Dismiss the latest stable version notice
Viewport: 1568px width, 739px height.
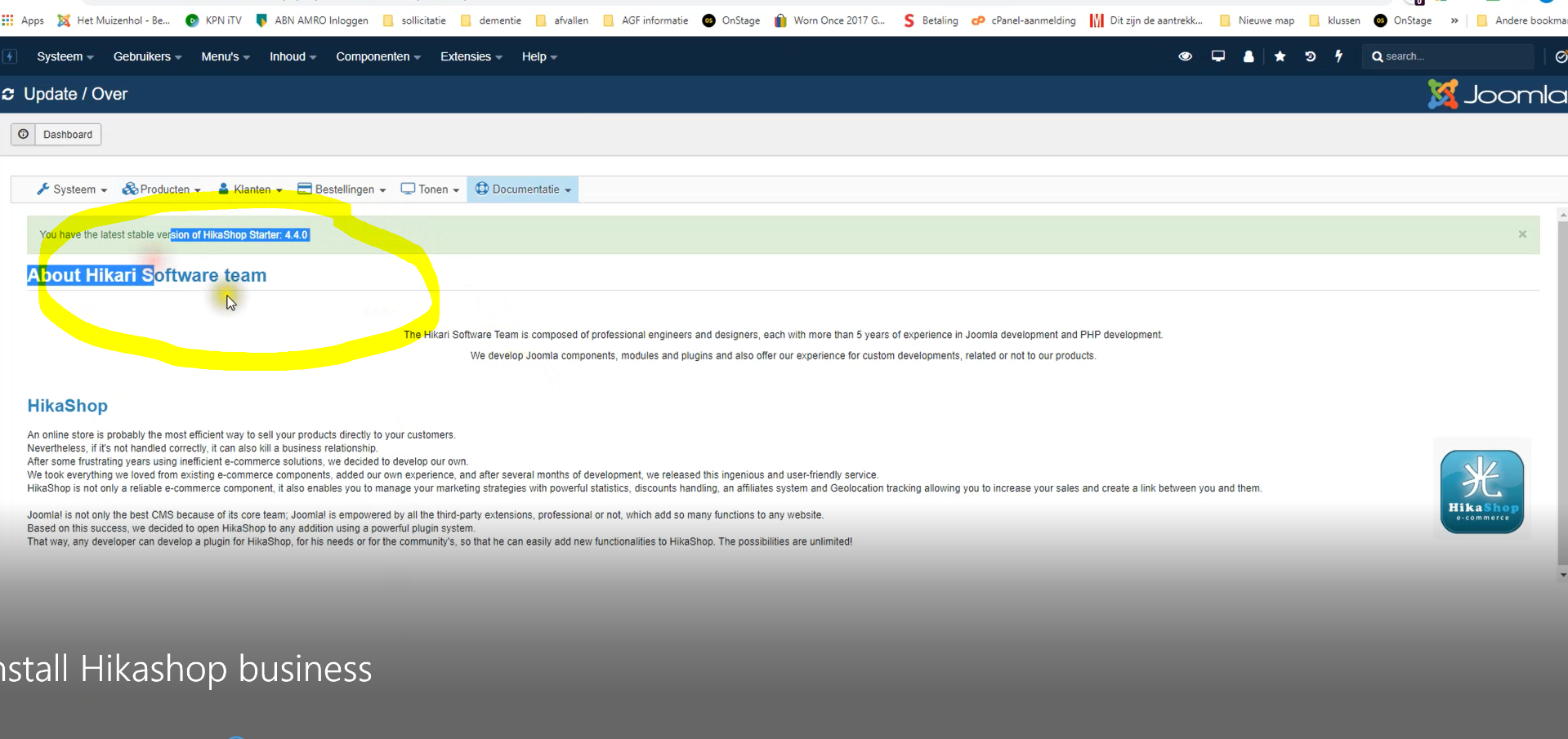pos(1522,234)
